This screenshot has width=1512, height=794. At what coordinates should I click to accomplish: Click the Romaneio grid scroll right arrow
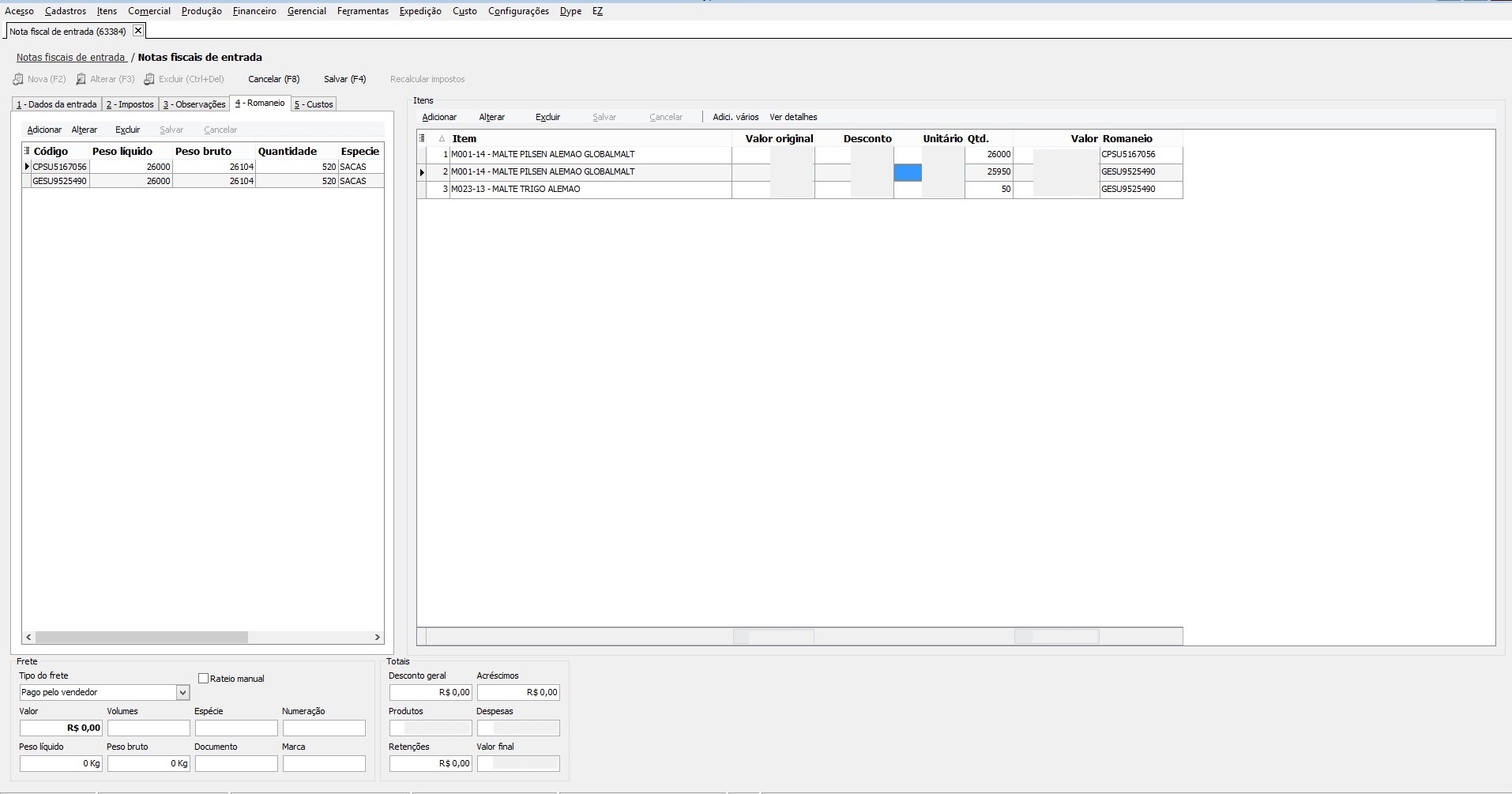coord(377,637)
